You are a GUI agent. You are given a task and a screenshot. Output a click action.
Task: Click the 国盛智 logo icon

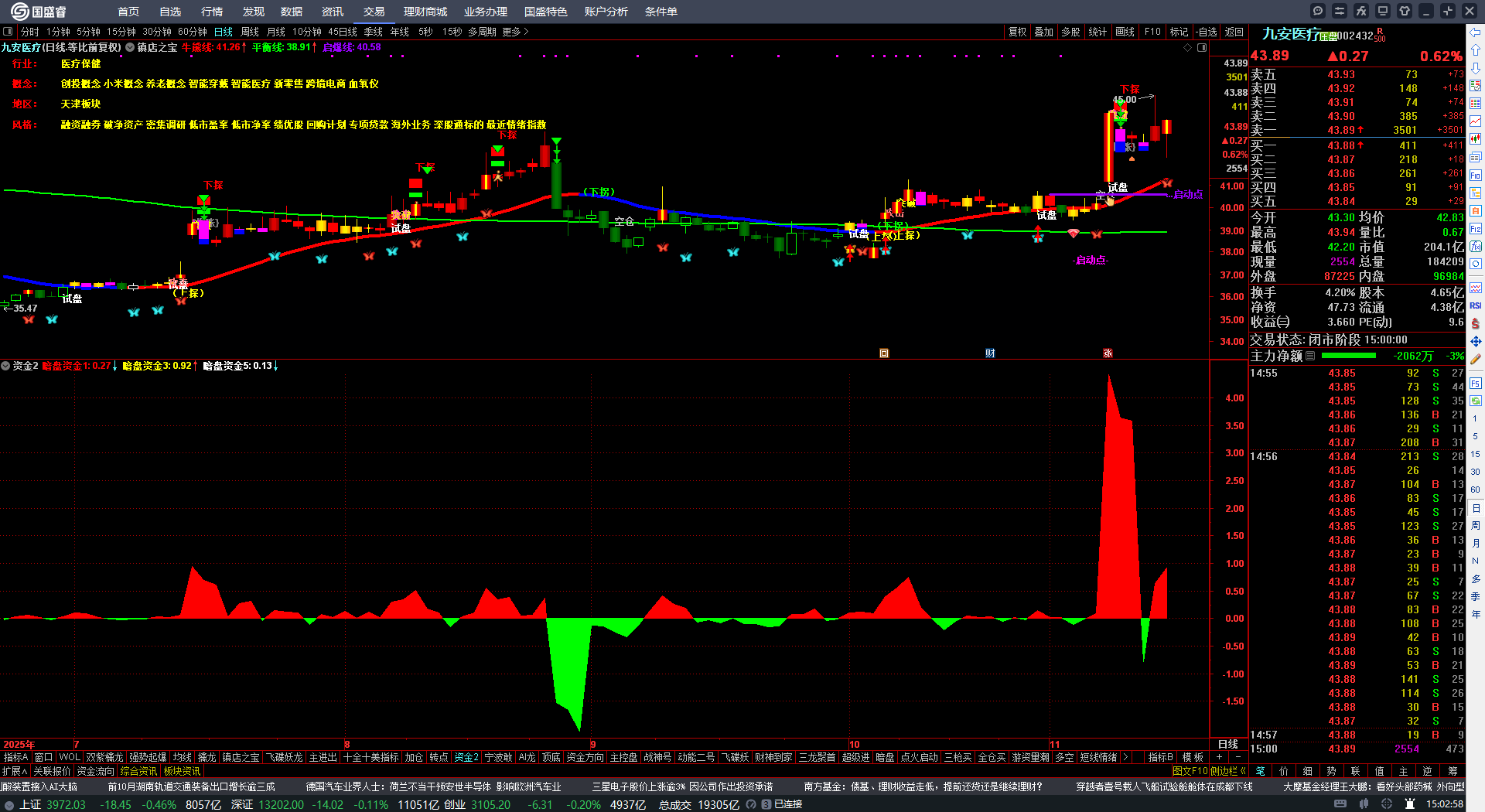(x=20, y=11)
